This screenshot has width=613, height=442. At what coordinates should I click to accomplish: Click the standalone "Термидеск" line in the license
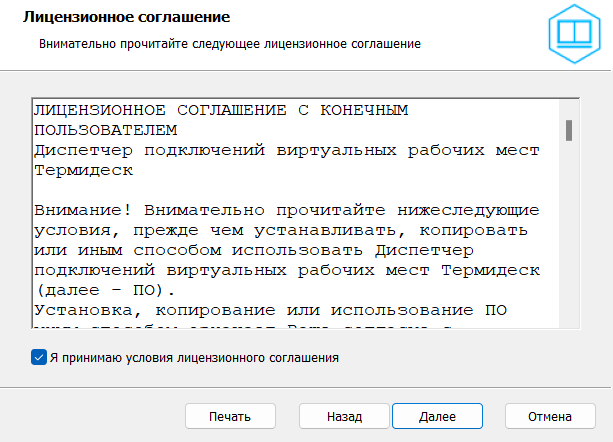[x=84, y=170]
